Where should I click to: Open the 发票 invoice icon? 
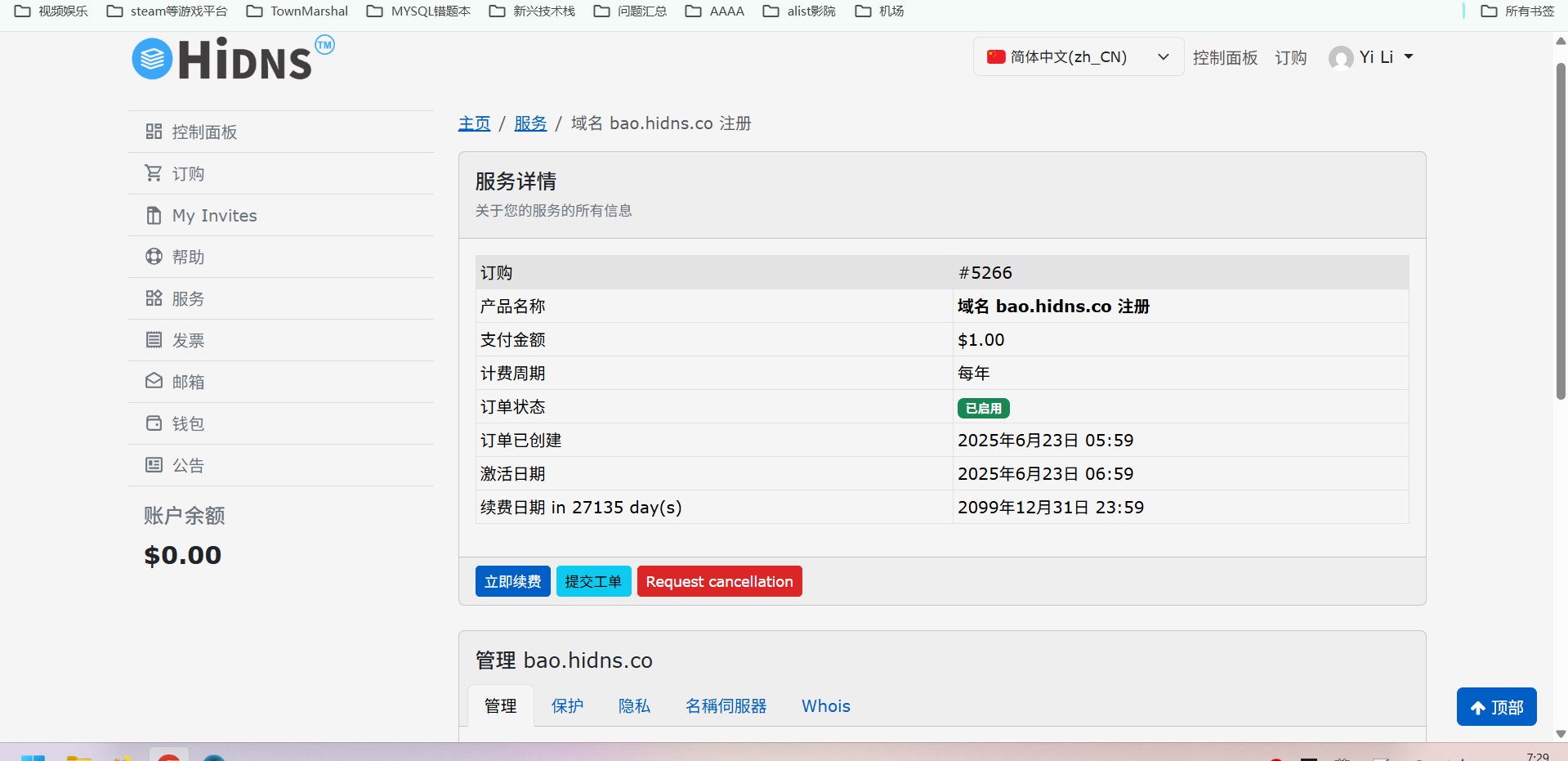154,339
